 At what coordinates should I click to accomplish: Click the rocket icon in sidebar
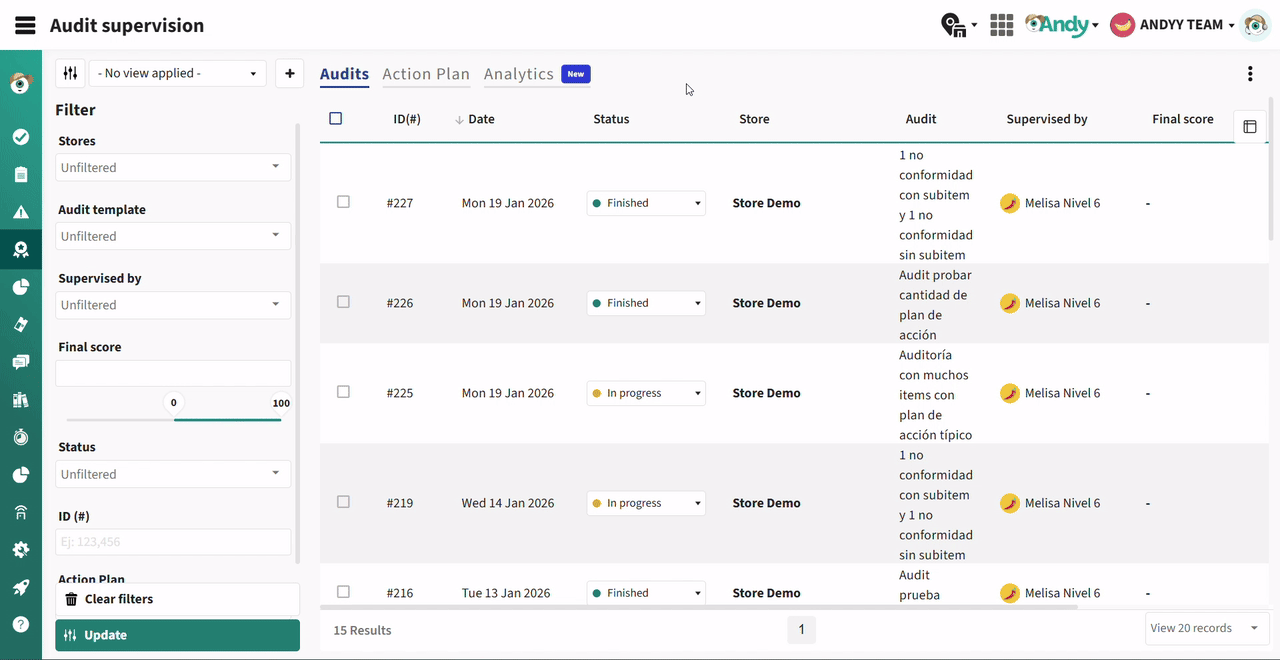20,587
